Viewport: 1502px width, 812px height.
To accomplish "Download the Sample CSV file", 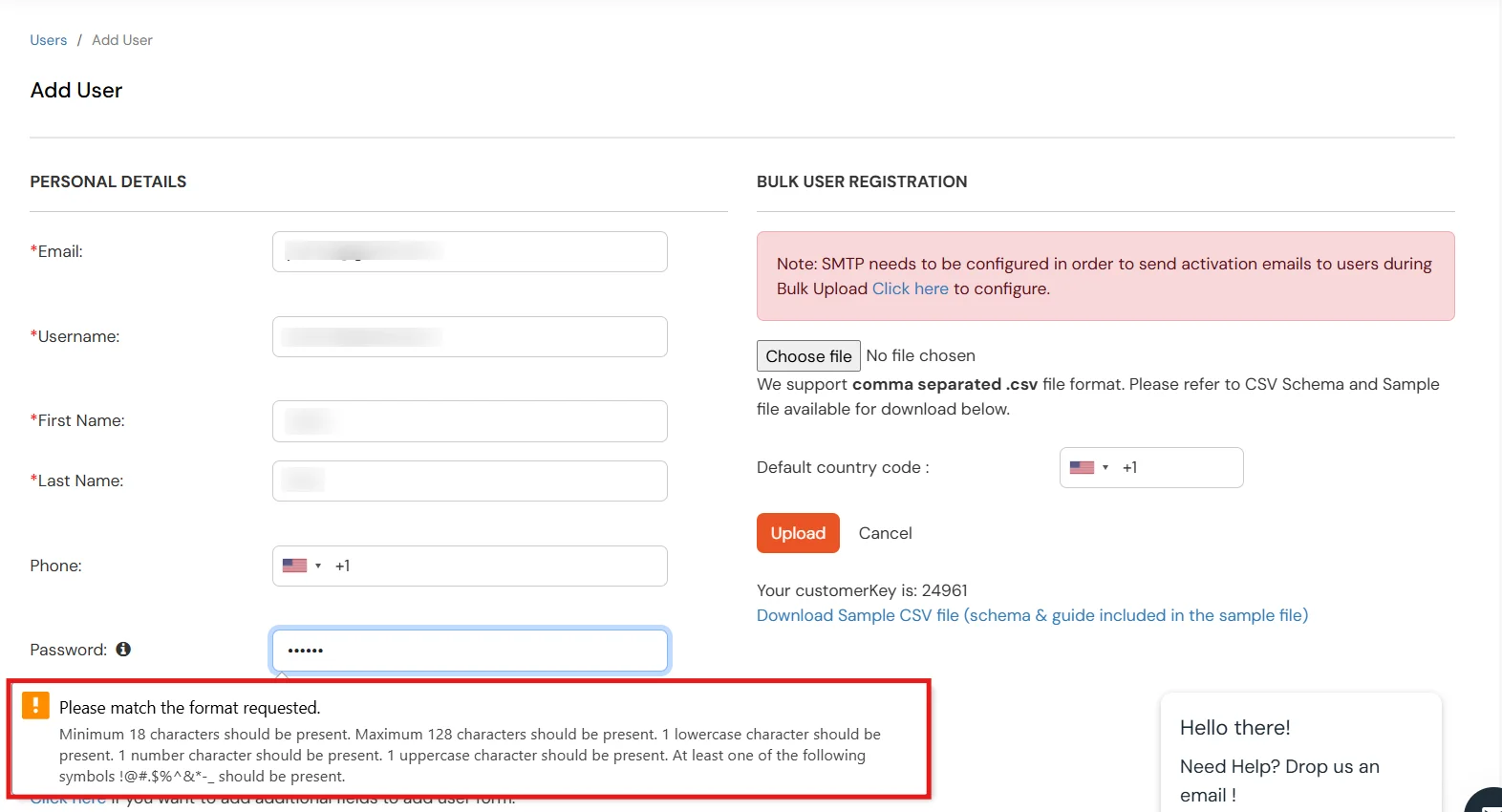I will tap(1032, 615).
